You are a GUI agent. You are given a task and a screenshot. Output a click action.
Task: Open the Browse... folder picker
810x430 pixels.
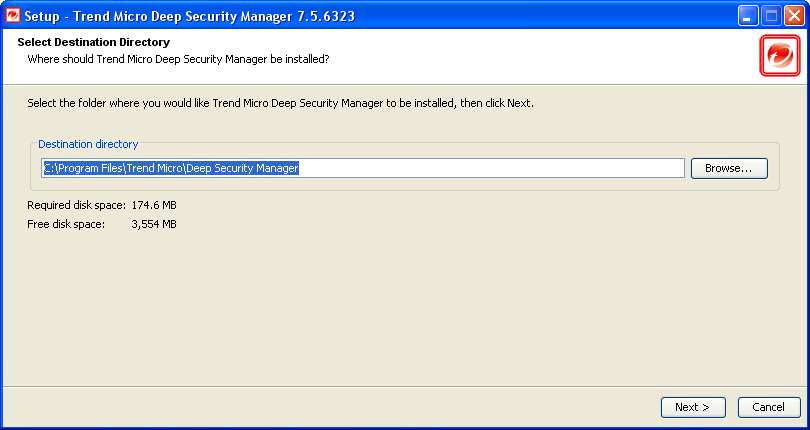(728, 168)
